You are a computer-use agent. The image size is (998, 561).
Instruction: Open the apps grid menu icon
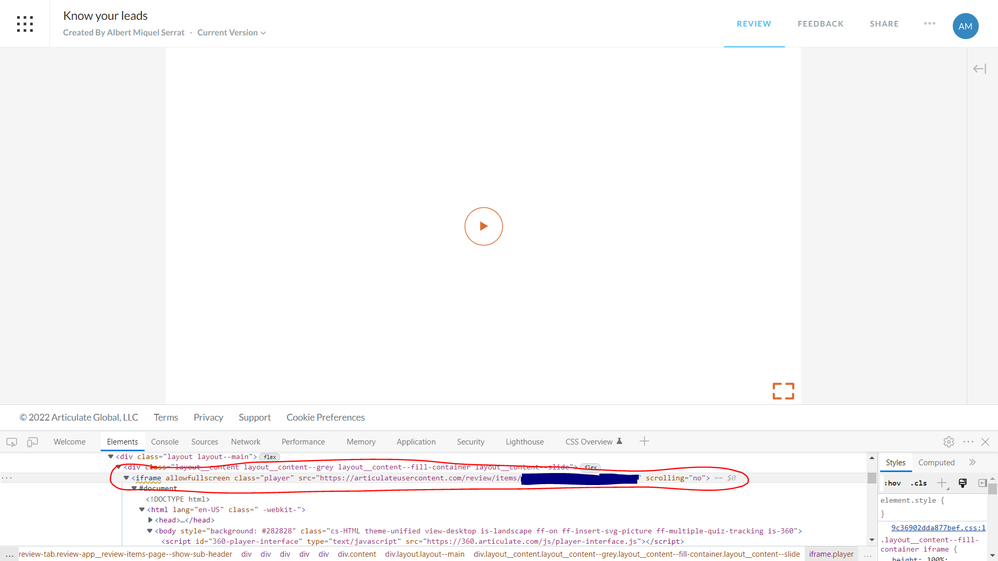tap(25, 24)
